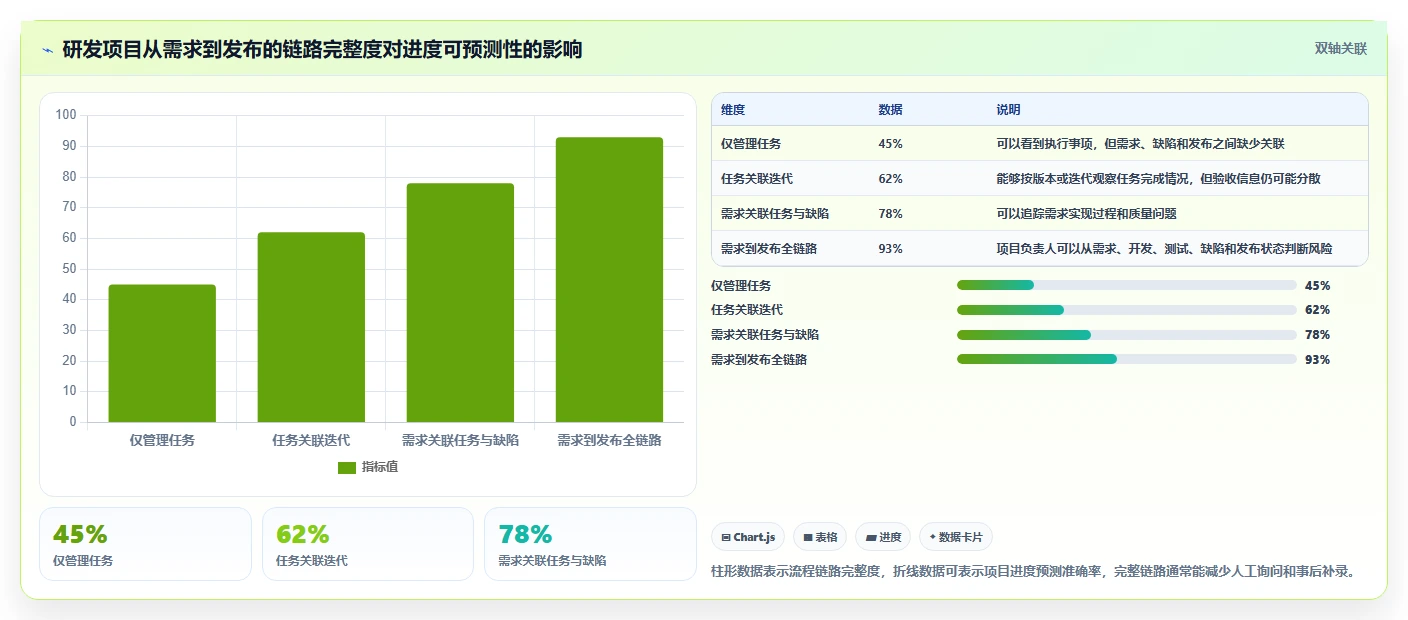Viewport: 1408px width, 620px height.
Task: Click x-axis label 仅管理任务
Action: (162, 440)
